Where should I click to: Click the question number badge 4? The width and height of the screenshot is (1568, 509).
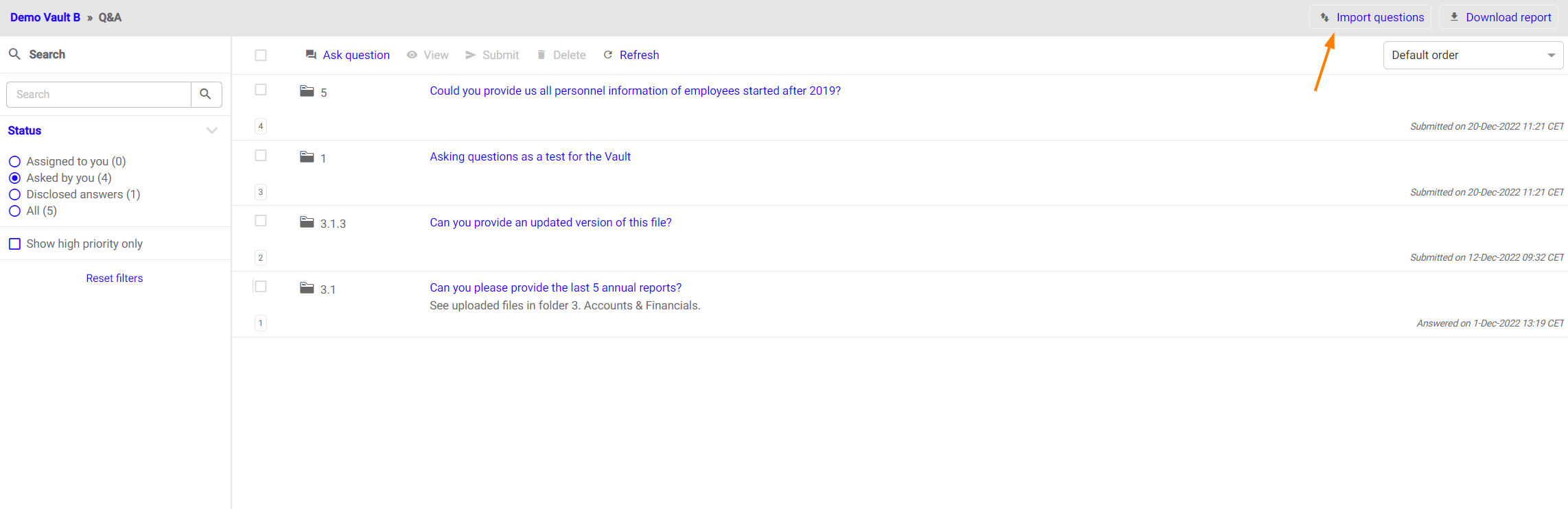(261, 126)
